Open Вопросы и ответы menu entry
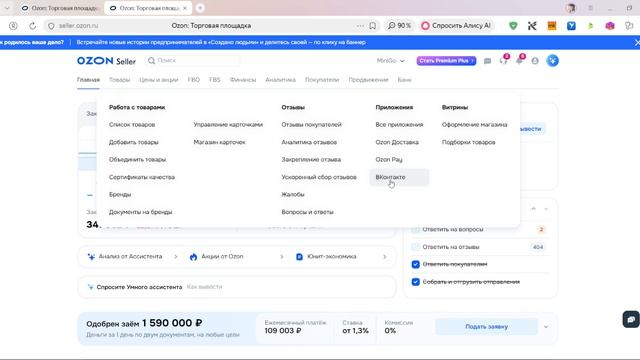Image resolution: width=640 pixels, height=360 pixels. tap(307, 212)
